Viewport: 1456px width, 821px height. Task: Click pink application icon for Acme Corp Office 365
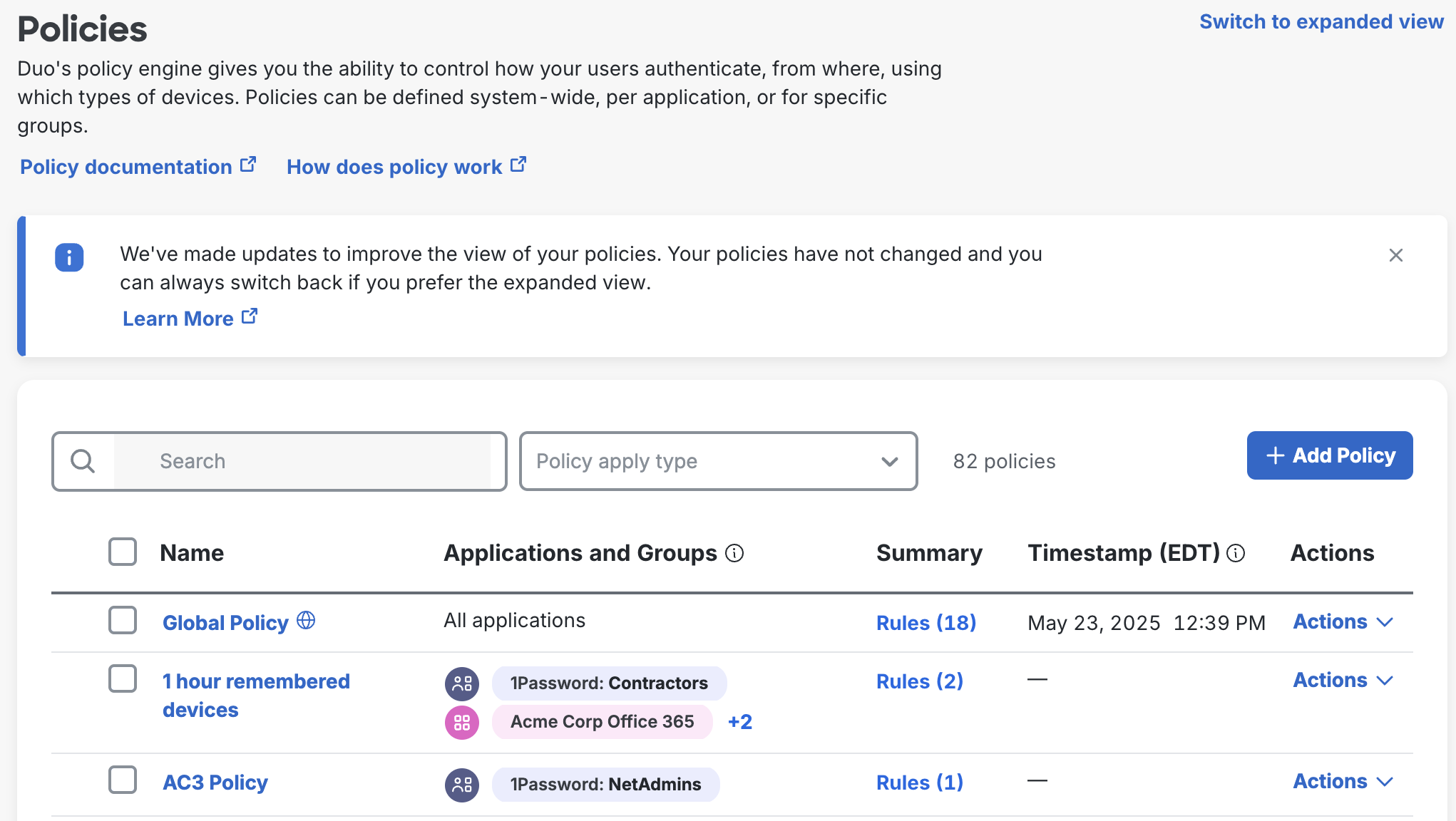462,722
